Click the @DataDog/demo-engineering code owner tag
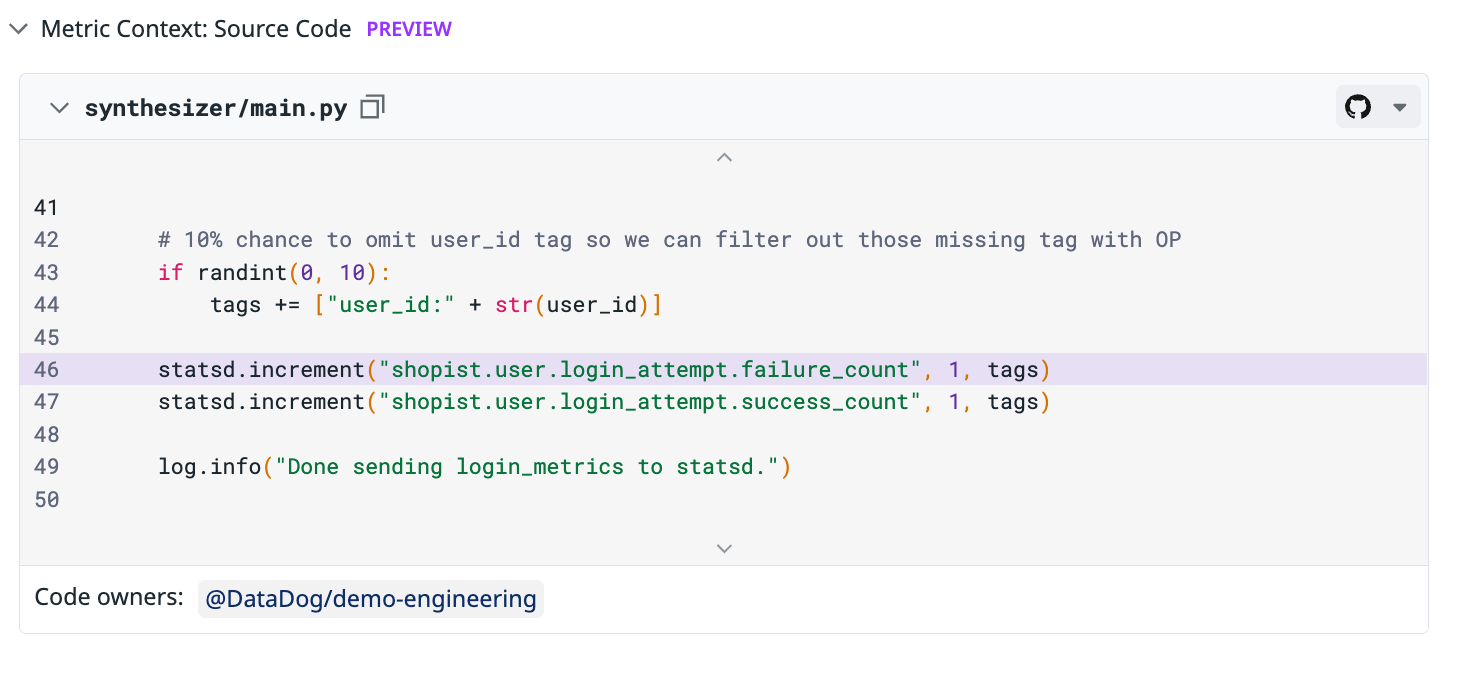Screen dimensions: 1458x678 [x=370, y=599]
